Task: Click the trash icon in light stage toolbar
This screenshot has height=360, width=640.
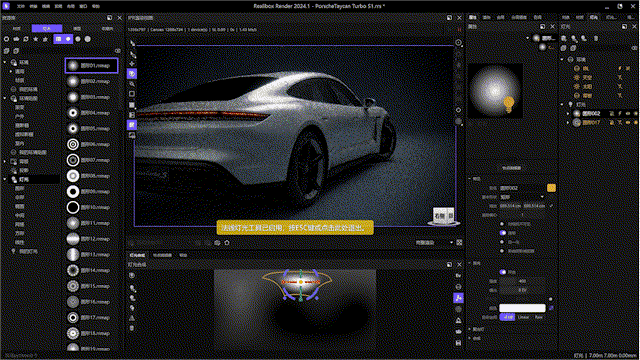Action: [x=132, y=328]
